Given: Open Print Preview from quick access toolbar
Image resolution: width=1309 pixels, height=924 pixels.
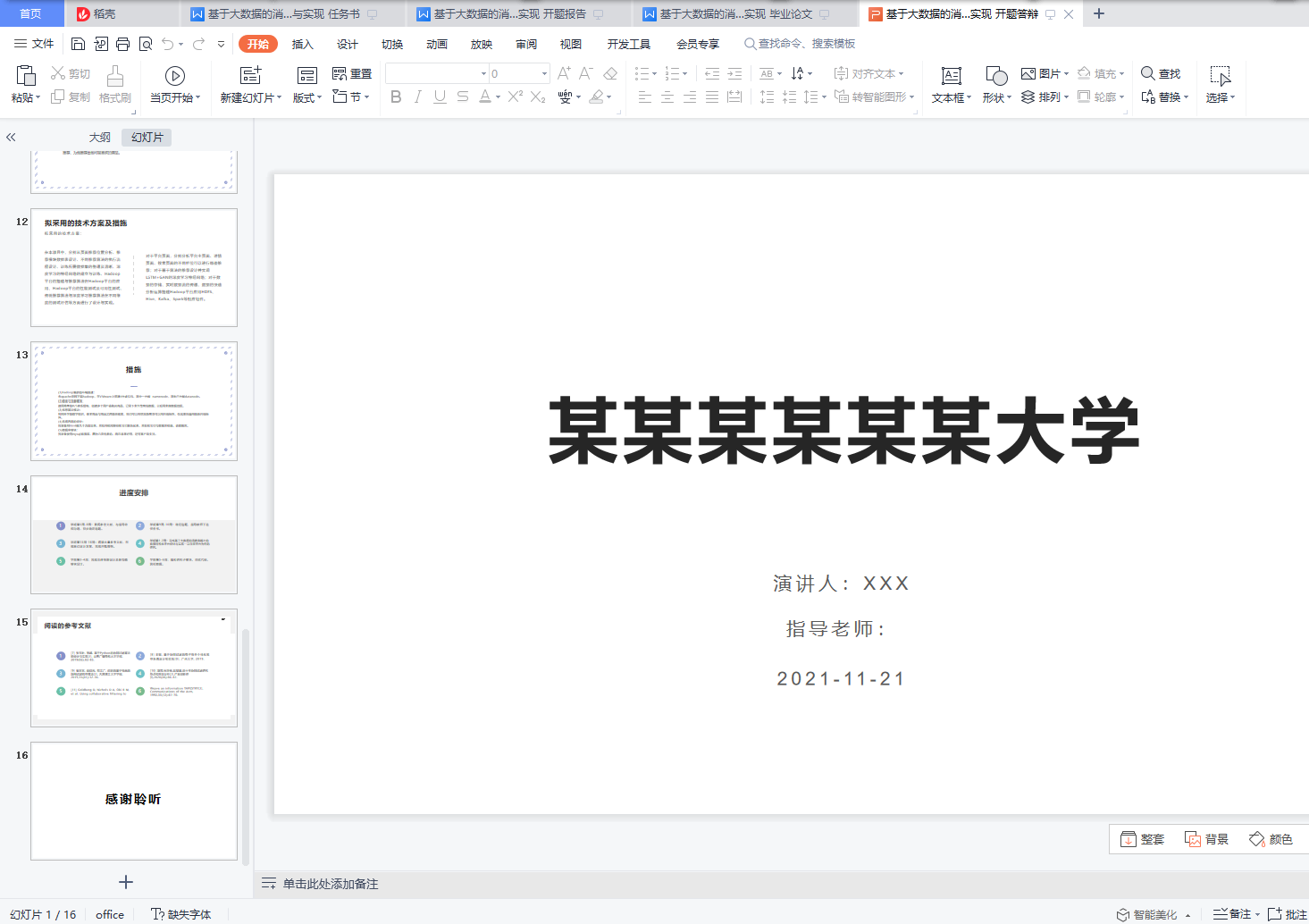Looking at the screenshot, I should [145, 44].
